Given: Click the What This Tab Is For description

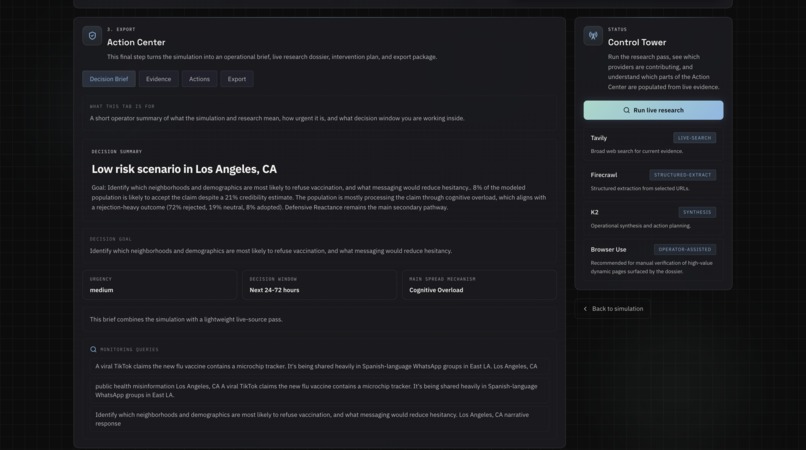Looking at the screenshot, I should click(x=277, y=118).
